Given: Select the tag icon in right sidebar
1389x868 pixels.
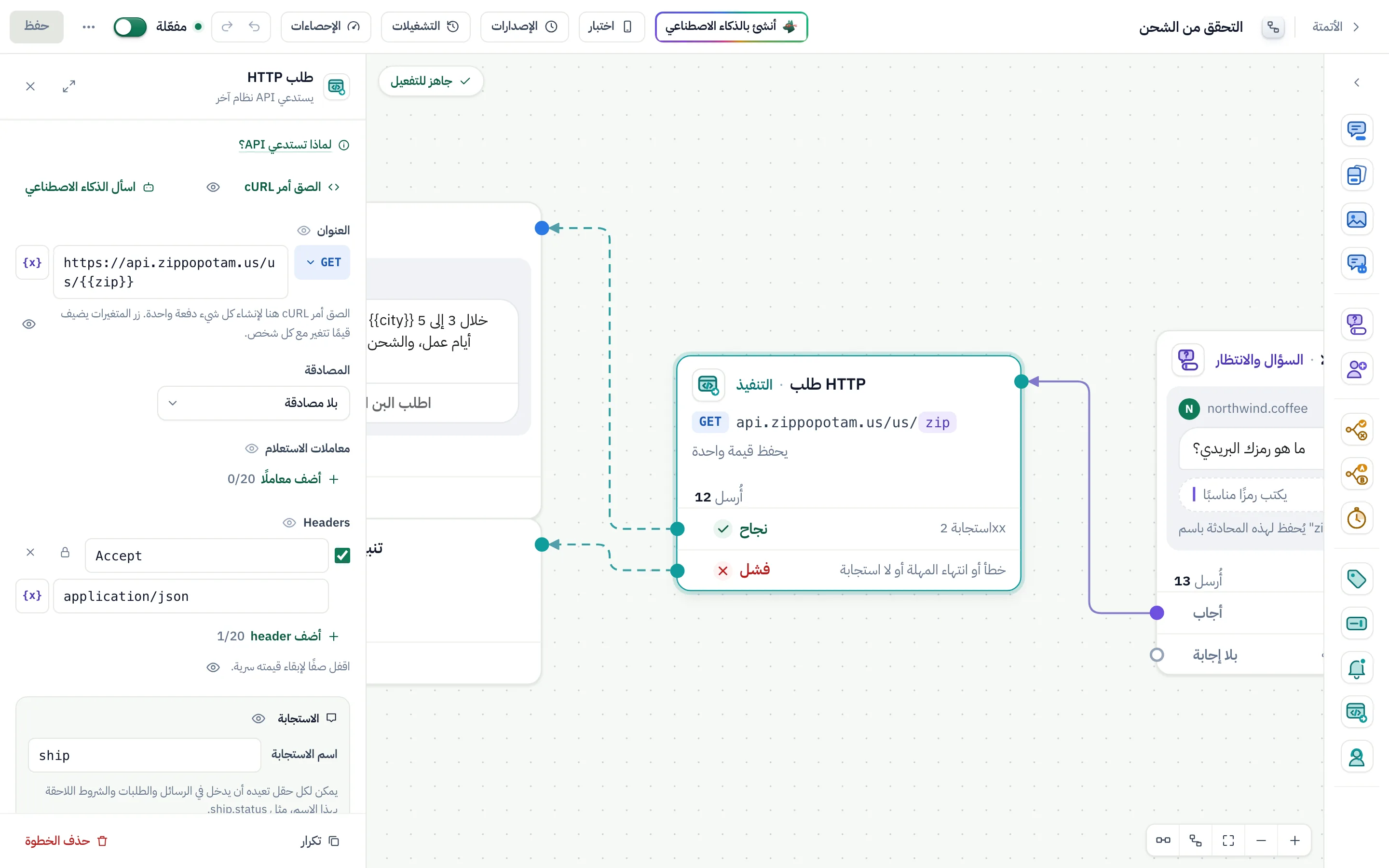Looking at the screenshot, I should click(x=1356, y=579).
